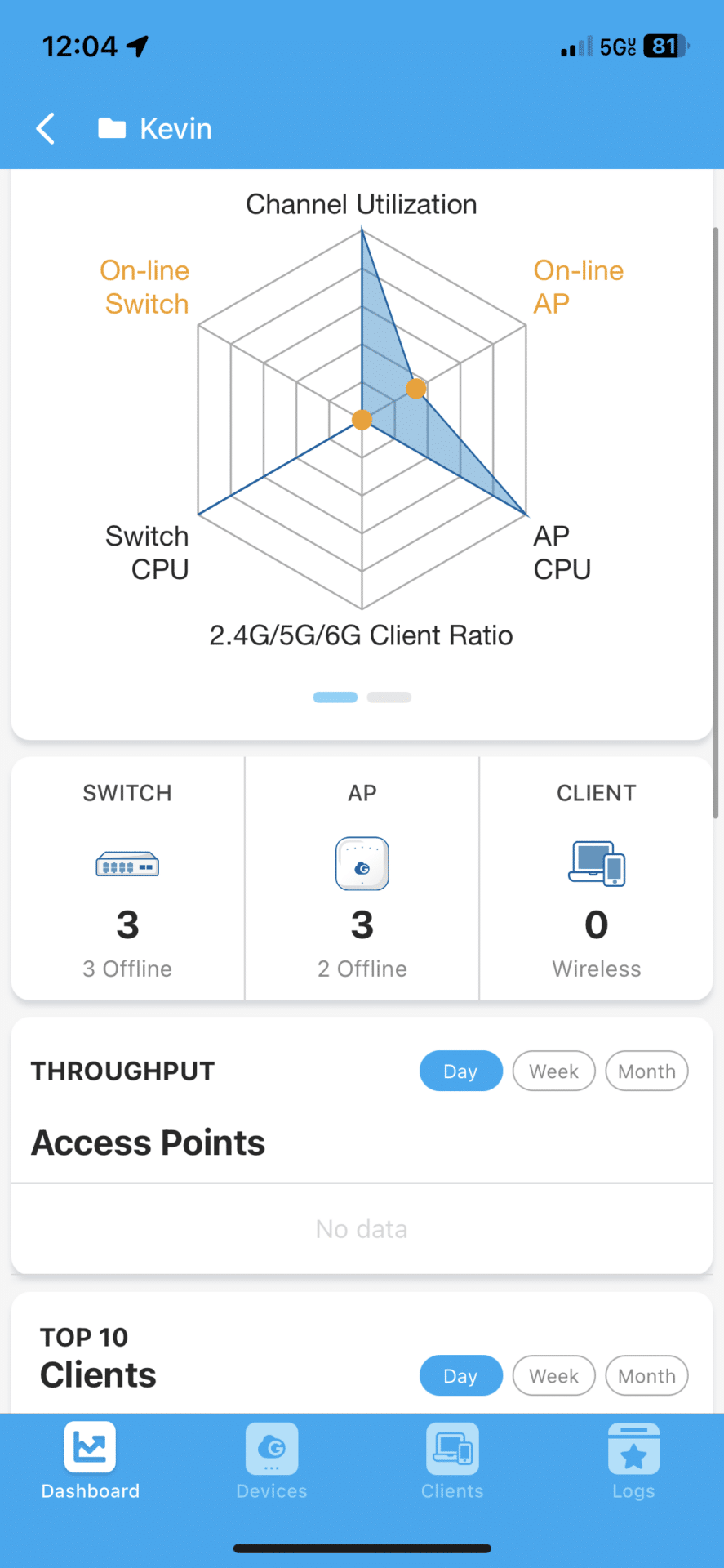Go to the Devices tab
Image resolution: width=724 pixels, height=1568 pixels.
pos(272,1461)
